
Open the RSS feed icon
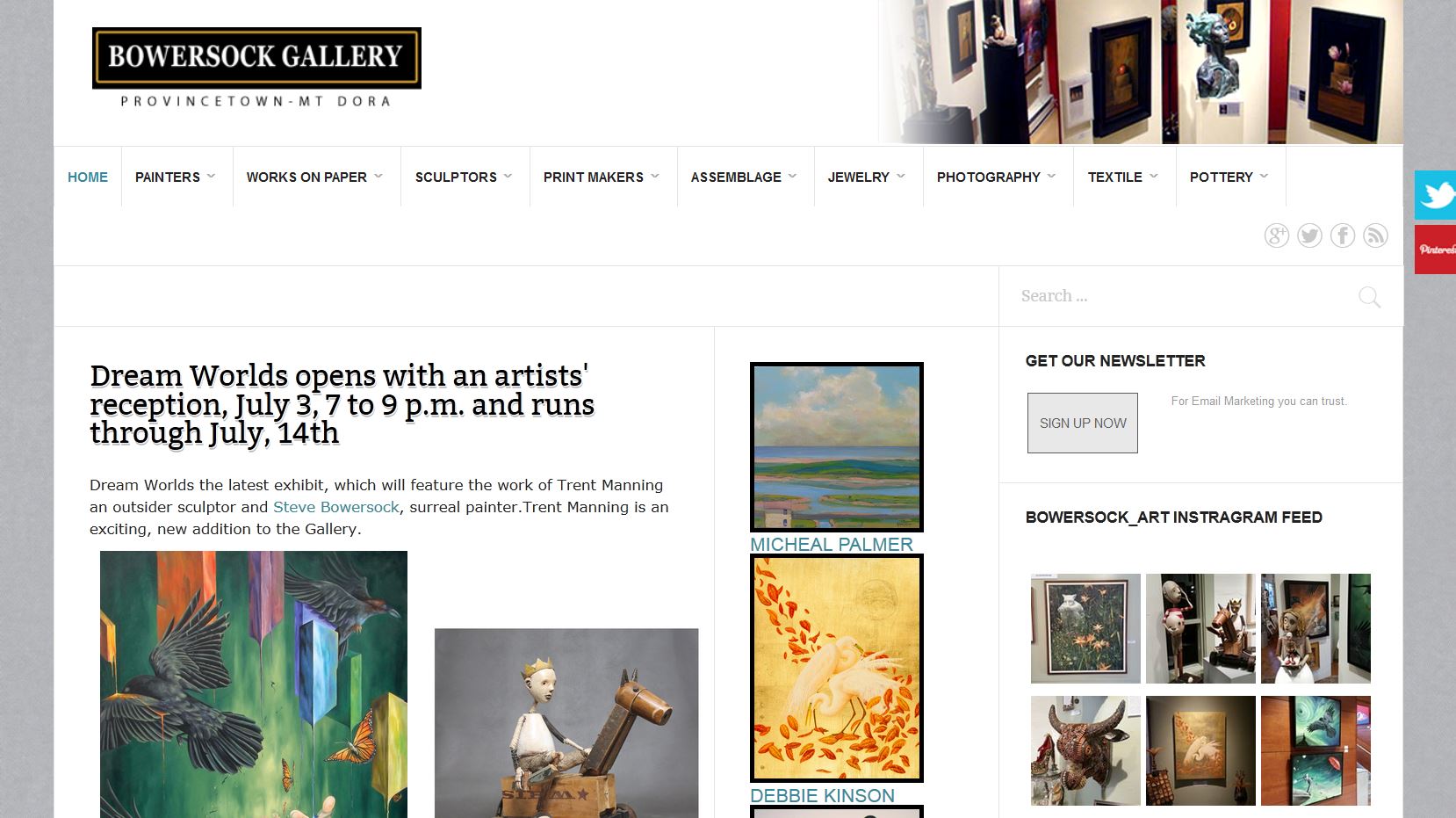1375,235
